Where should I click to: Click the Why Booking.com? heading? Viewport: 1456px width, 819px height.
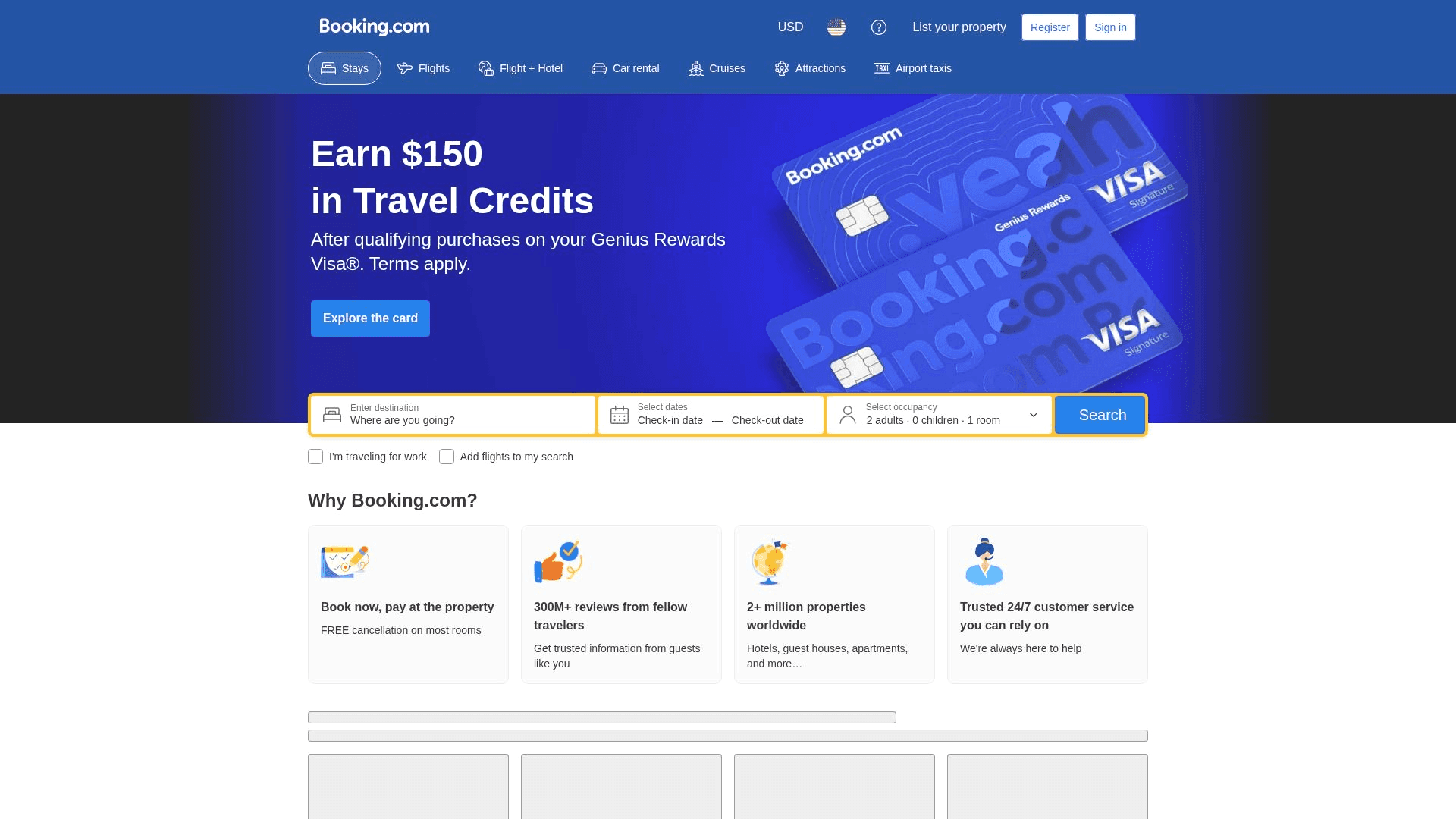[x=393, y=500]
